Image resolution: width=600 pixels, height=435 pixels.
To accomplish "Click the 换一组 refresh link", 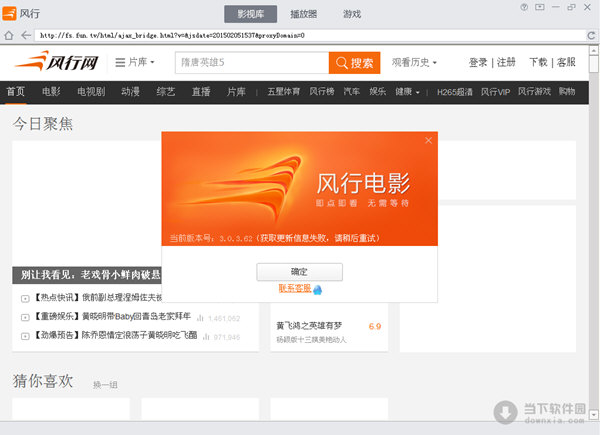I will pyautogui.click(x=105, y=384).
